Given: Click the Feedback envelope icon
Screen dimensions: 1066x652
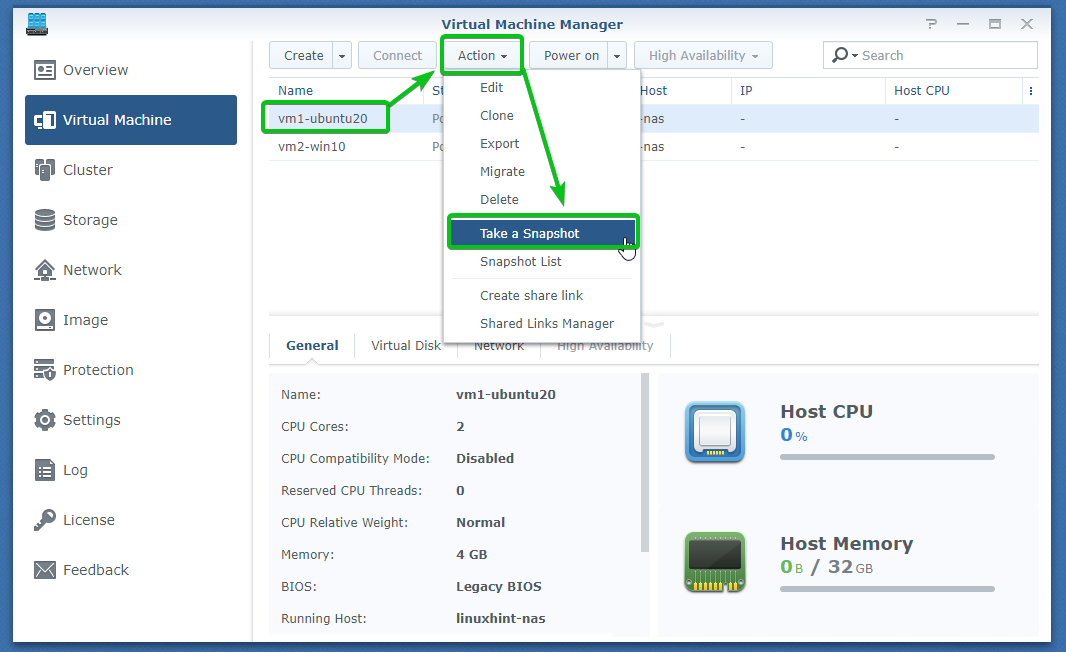Looking at the screenshot, I should 45,570.
